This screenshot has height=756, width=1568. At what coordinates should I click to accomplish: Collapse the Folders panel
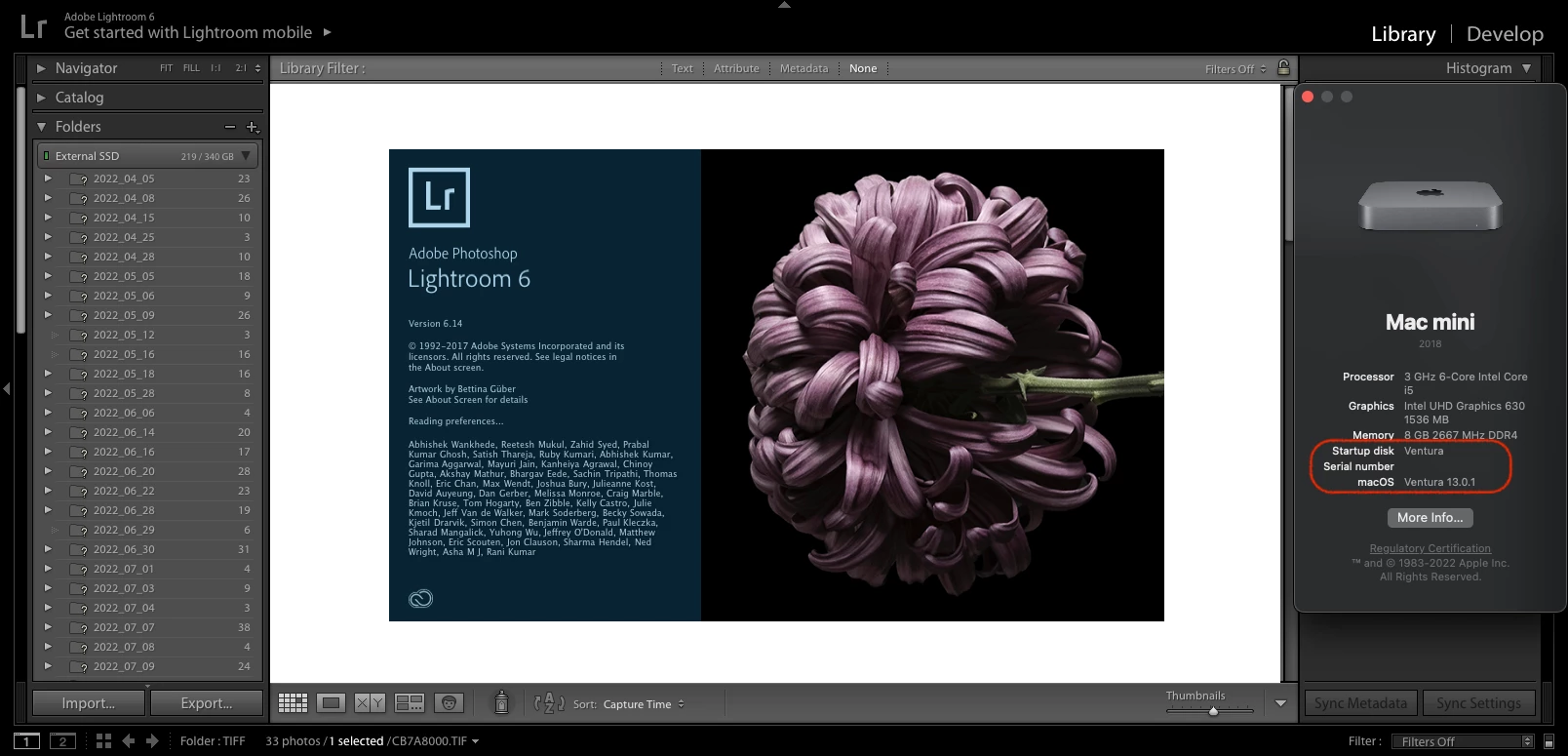pyautogui.click(x=41, y=127)
